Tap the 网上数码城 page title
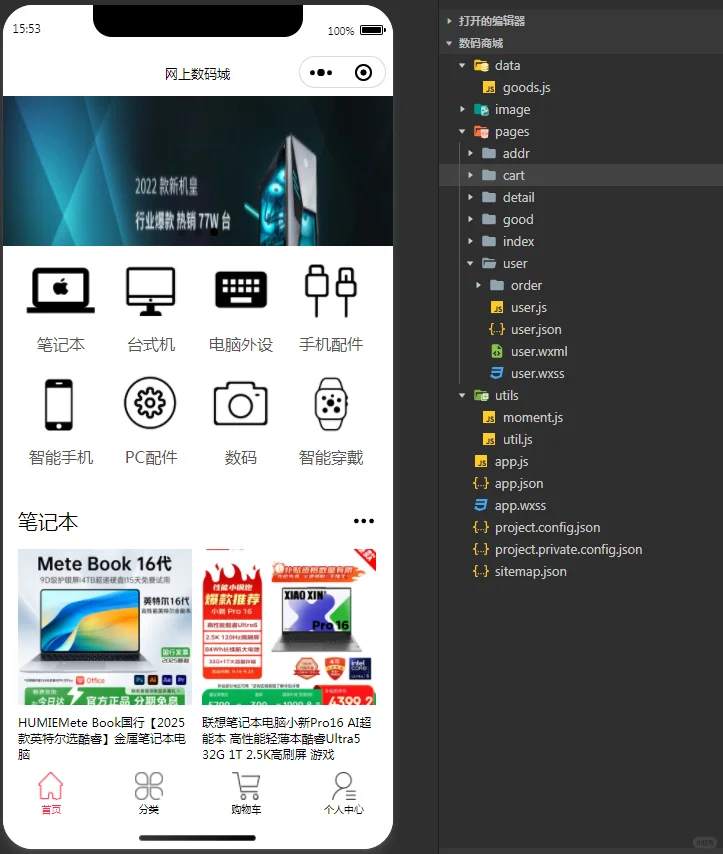 (x=198, y=74)
